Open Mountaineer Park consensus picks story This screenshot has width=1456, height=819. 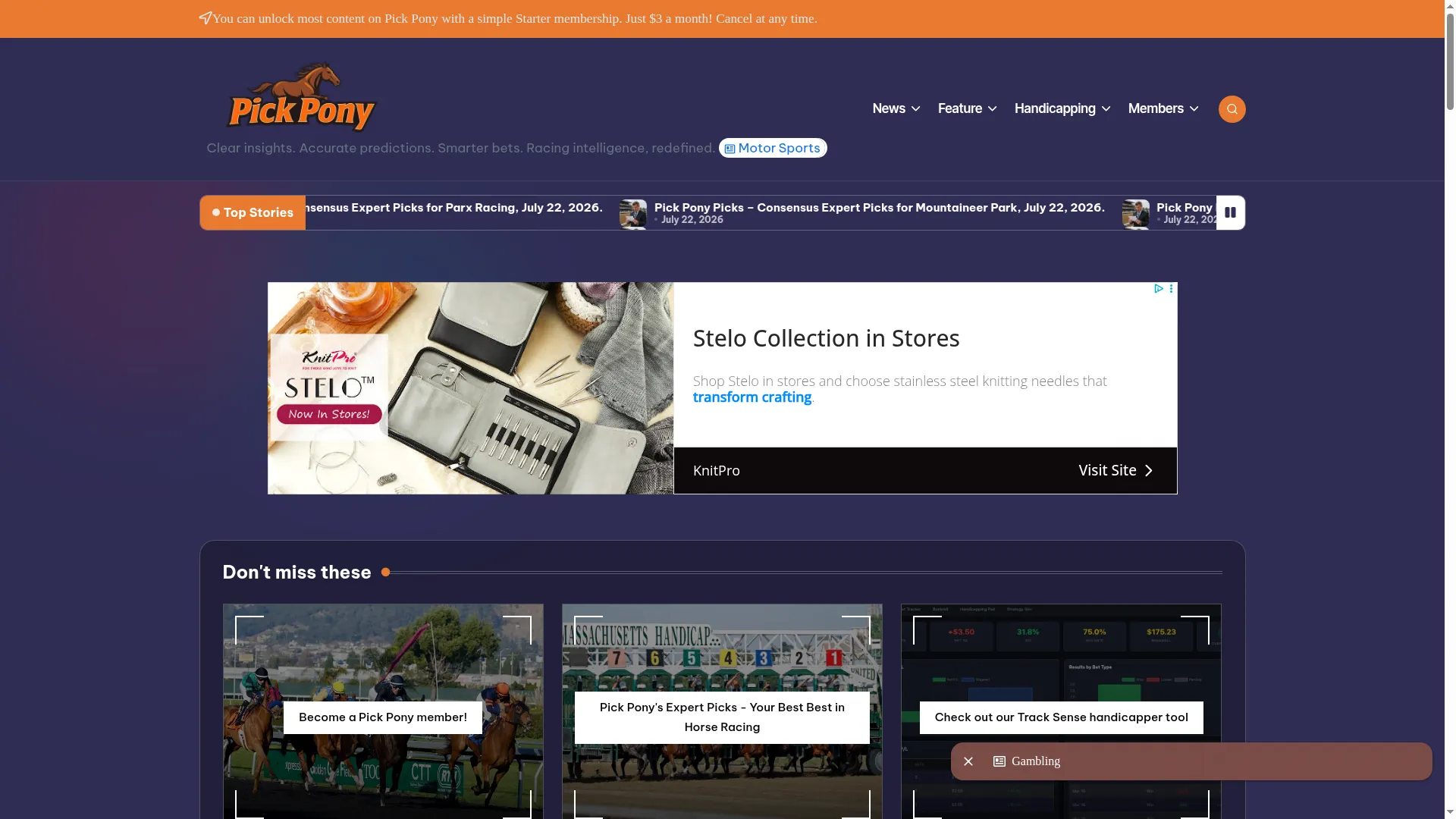tap(879, 208)
